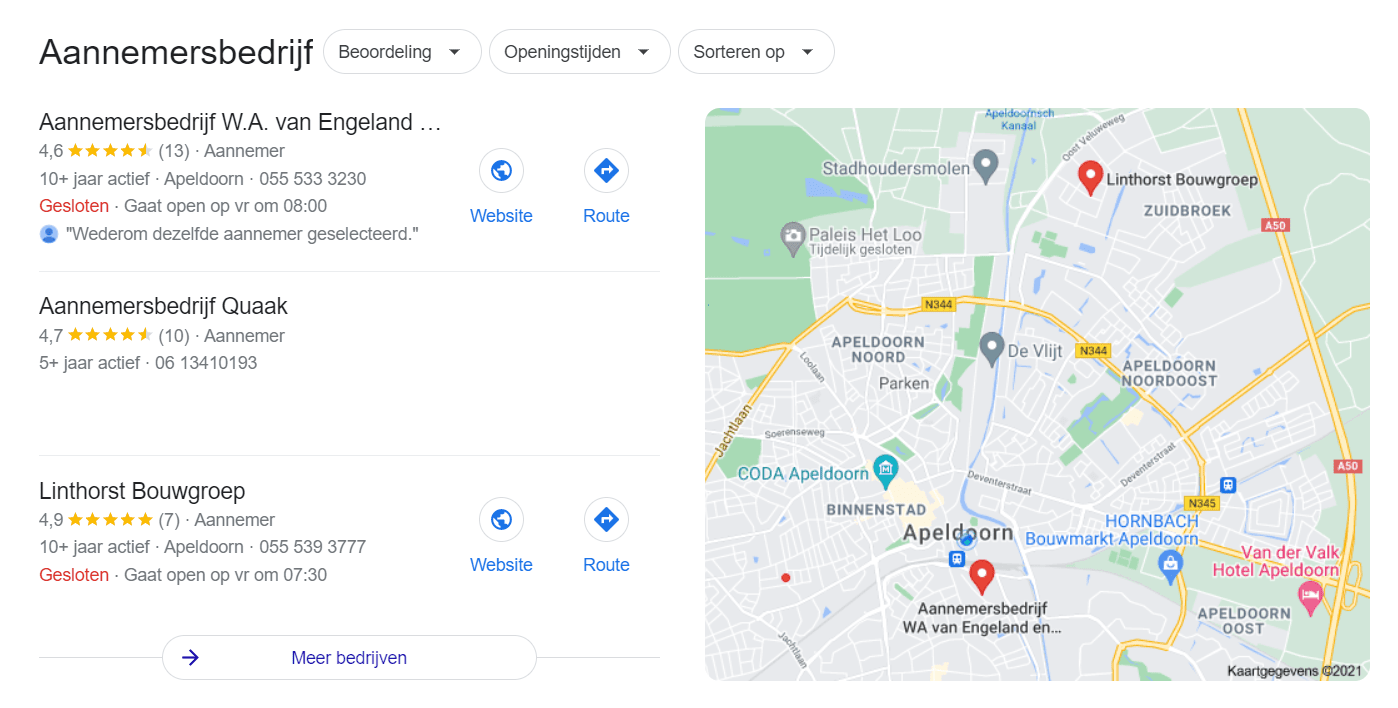The image size is (1398, 708).
Task: Expand the Openingstijden filter dropdown
Action: point(579,52)
